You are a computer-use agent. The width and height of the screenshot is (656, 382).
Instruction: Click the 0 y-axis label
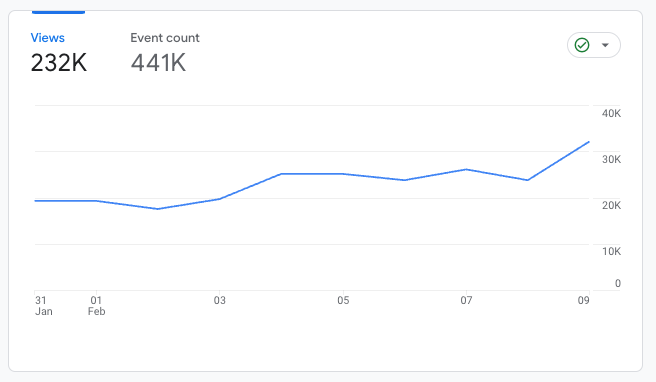[x=618, y=283]
